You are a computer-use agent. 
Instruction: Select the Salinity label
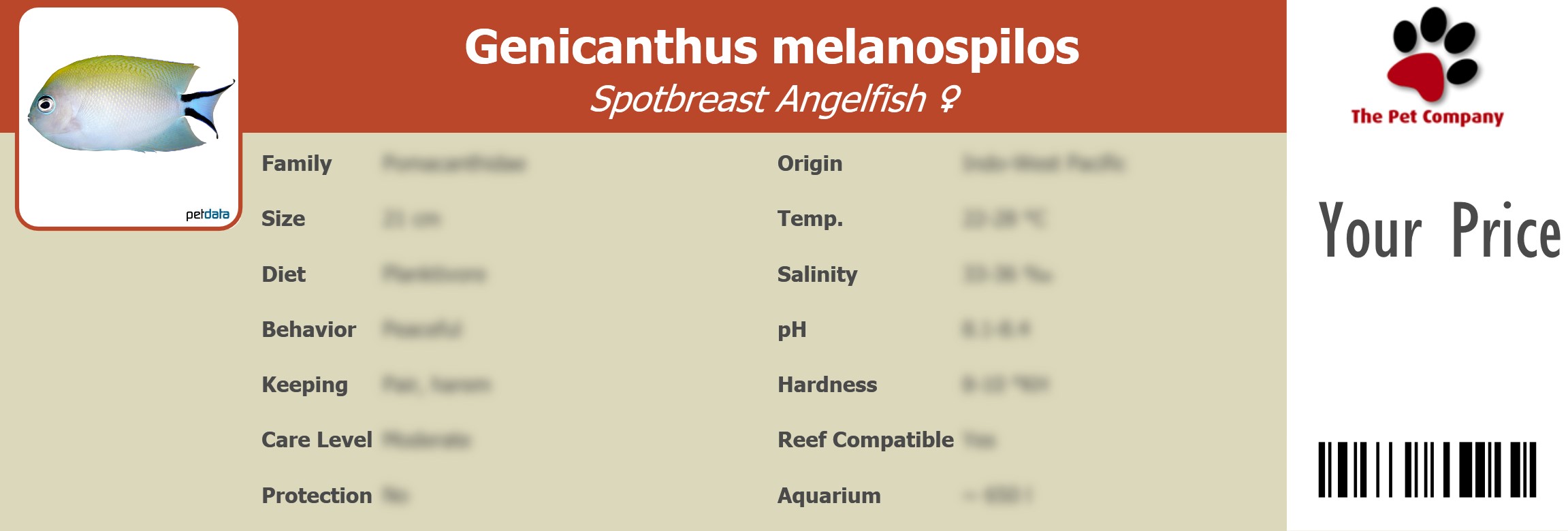pos(817,274)
